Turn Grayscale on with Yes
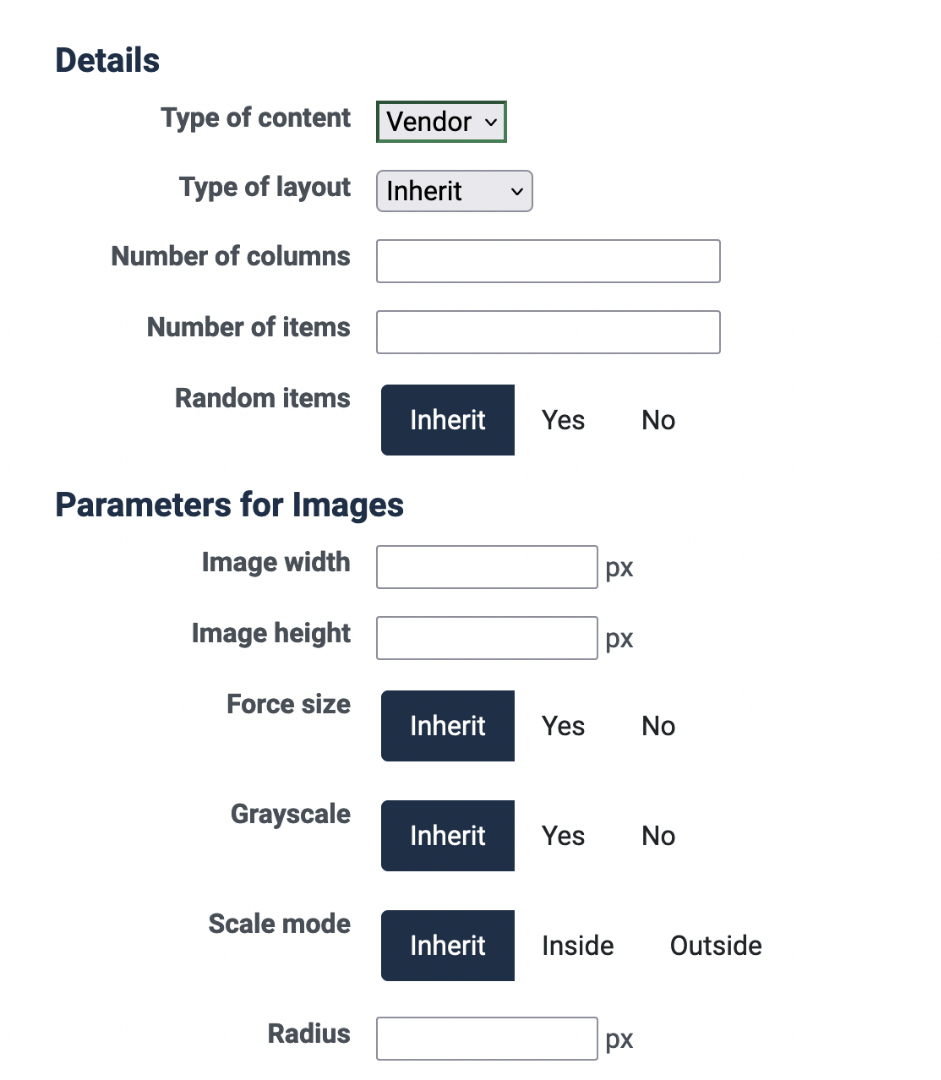941x1080 pixels. 563,836
